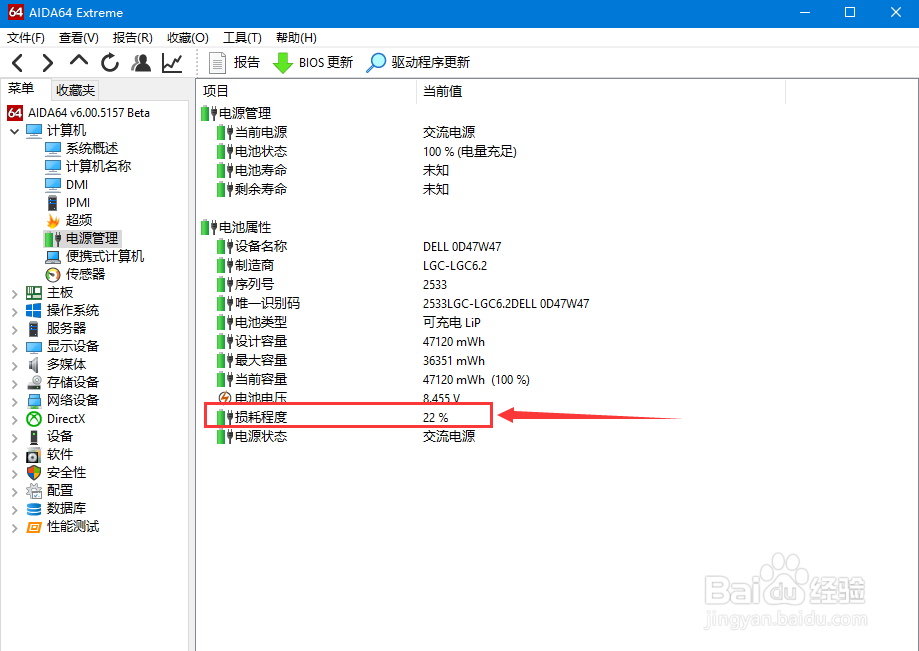Screen dimensions: 919x651
Task: Click the 安全性 shield icon
Action: 34,473
